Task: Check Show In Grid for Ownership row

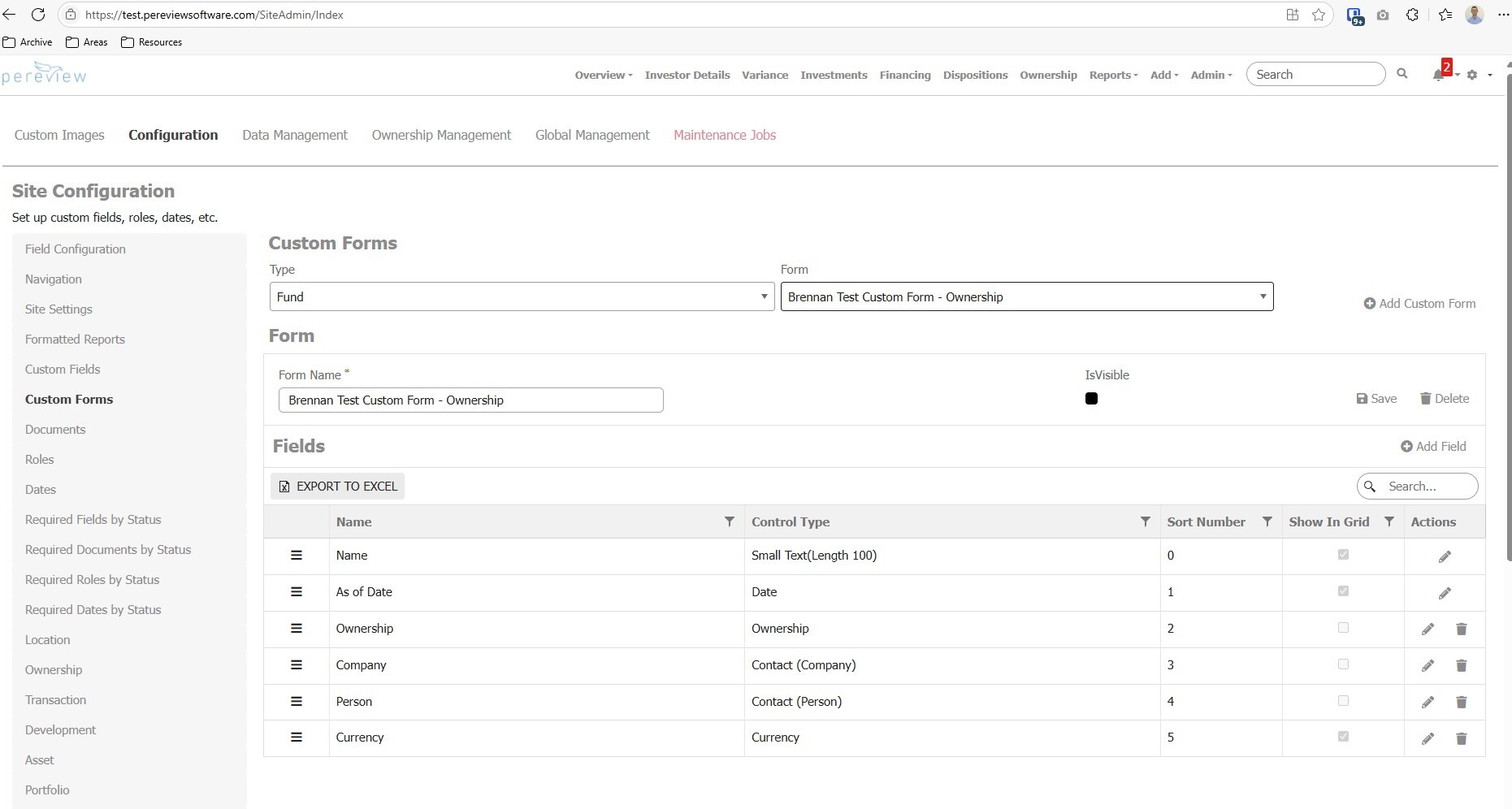Action: click(x=1343, y=628)
